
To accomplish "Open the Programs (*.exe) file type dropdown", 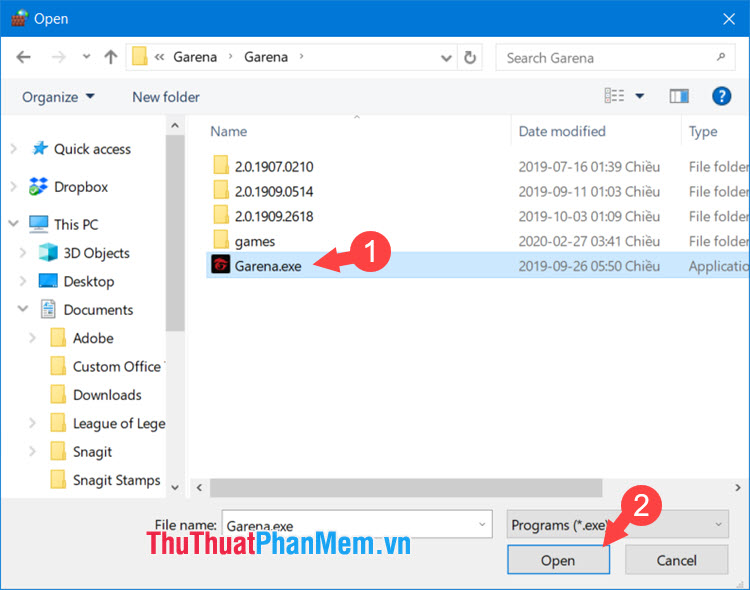I will point(618,524).
